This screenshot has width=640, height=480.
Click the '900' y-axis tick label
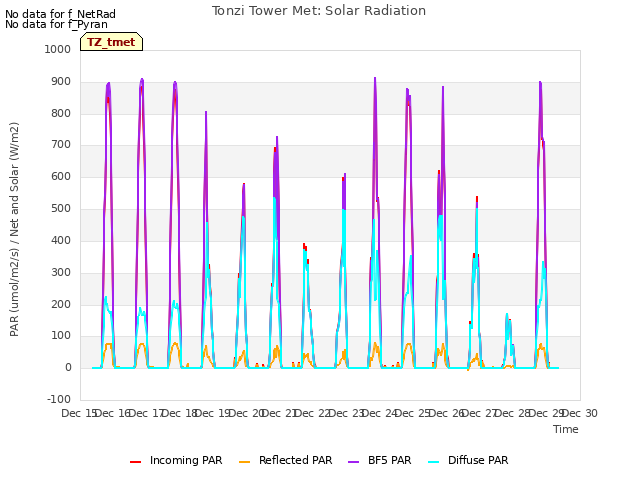[x=61, y=81]
